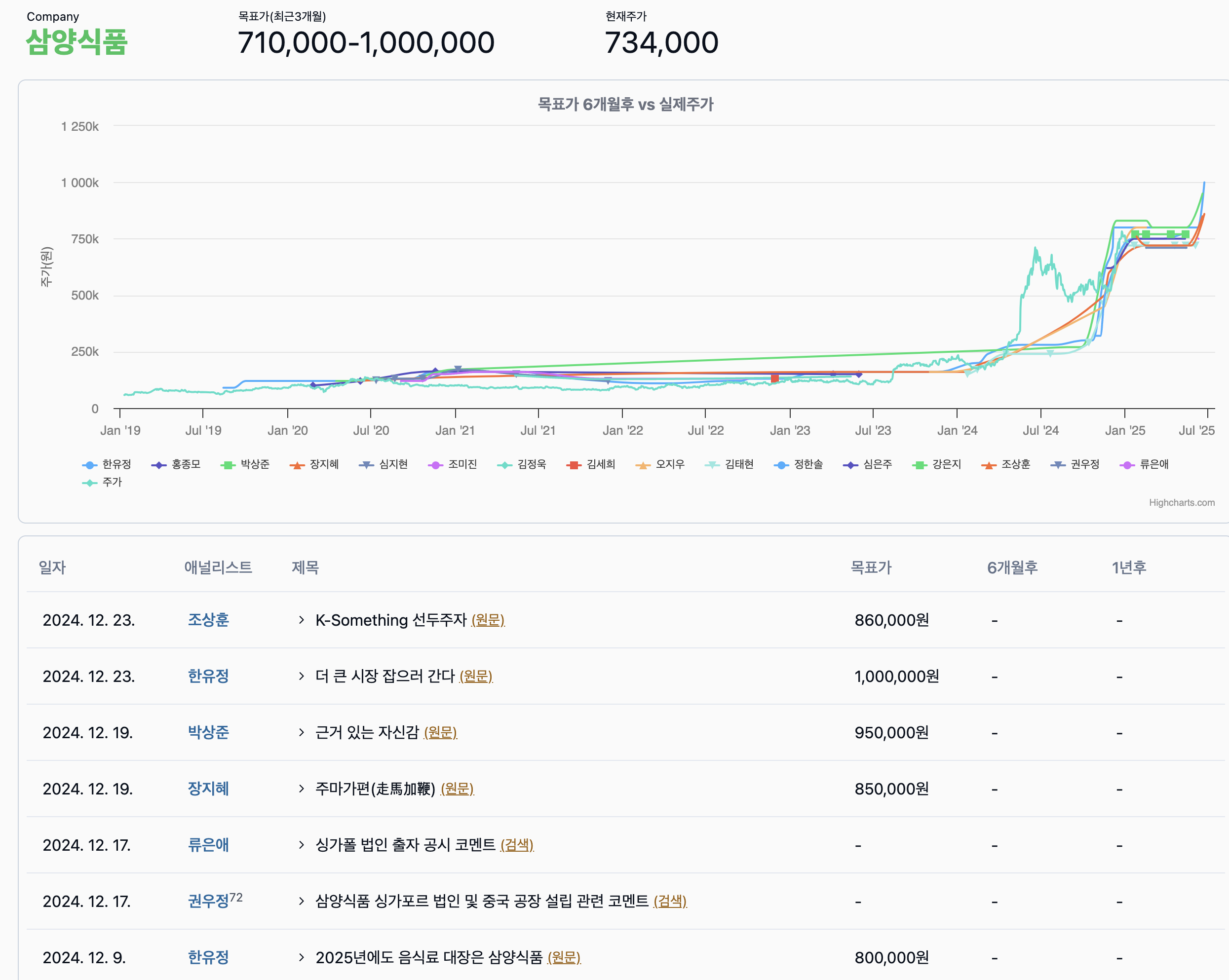
Task: Expand the 싱가폴 법인 출자 공시 코멘트 row
Action: (x=302, y=845)
